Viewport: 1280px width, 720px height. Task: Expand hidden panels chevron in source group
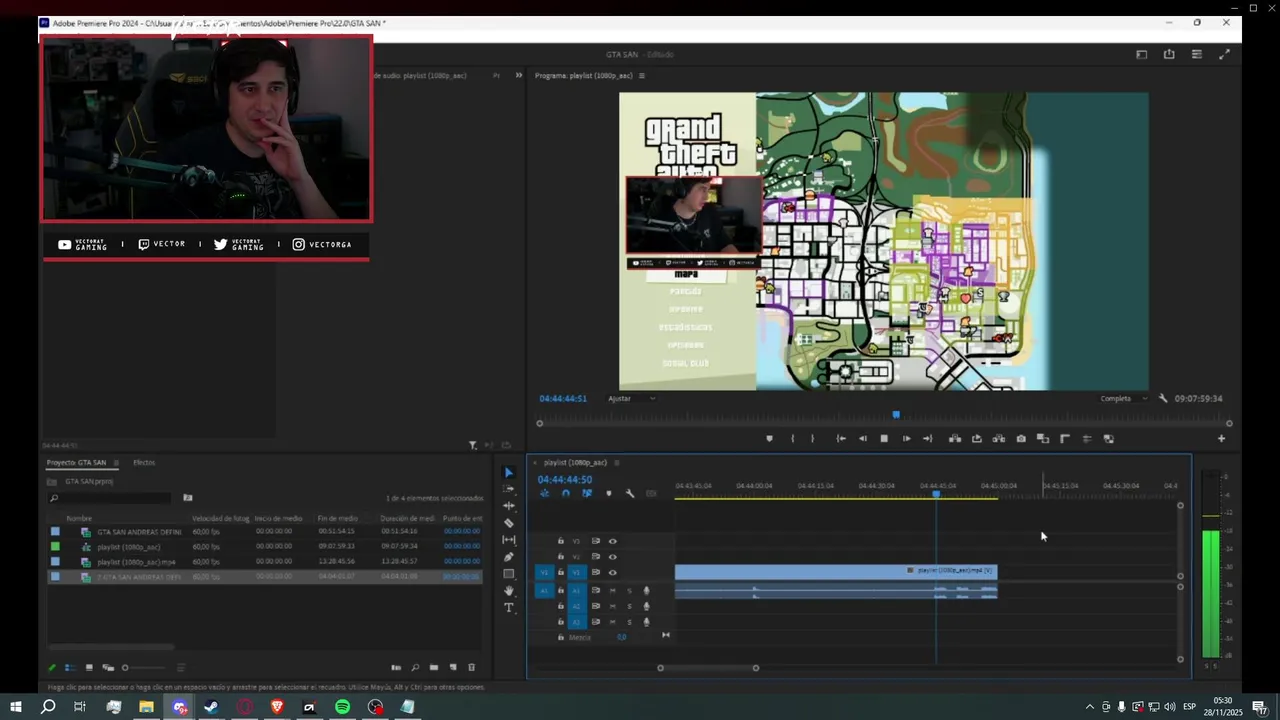(518, 75)
